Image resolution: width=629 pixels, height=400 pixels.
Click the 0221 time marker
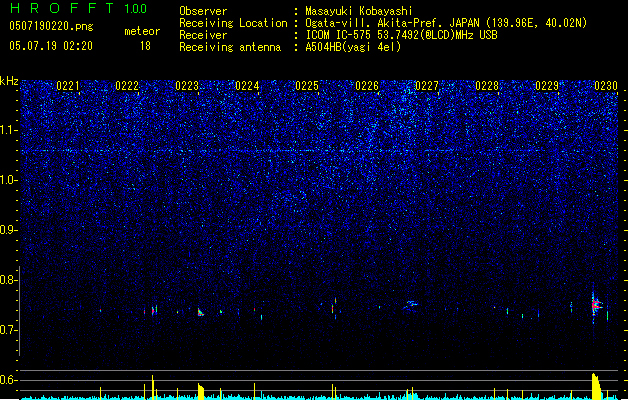(67, 86)
